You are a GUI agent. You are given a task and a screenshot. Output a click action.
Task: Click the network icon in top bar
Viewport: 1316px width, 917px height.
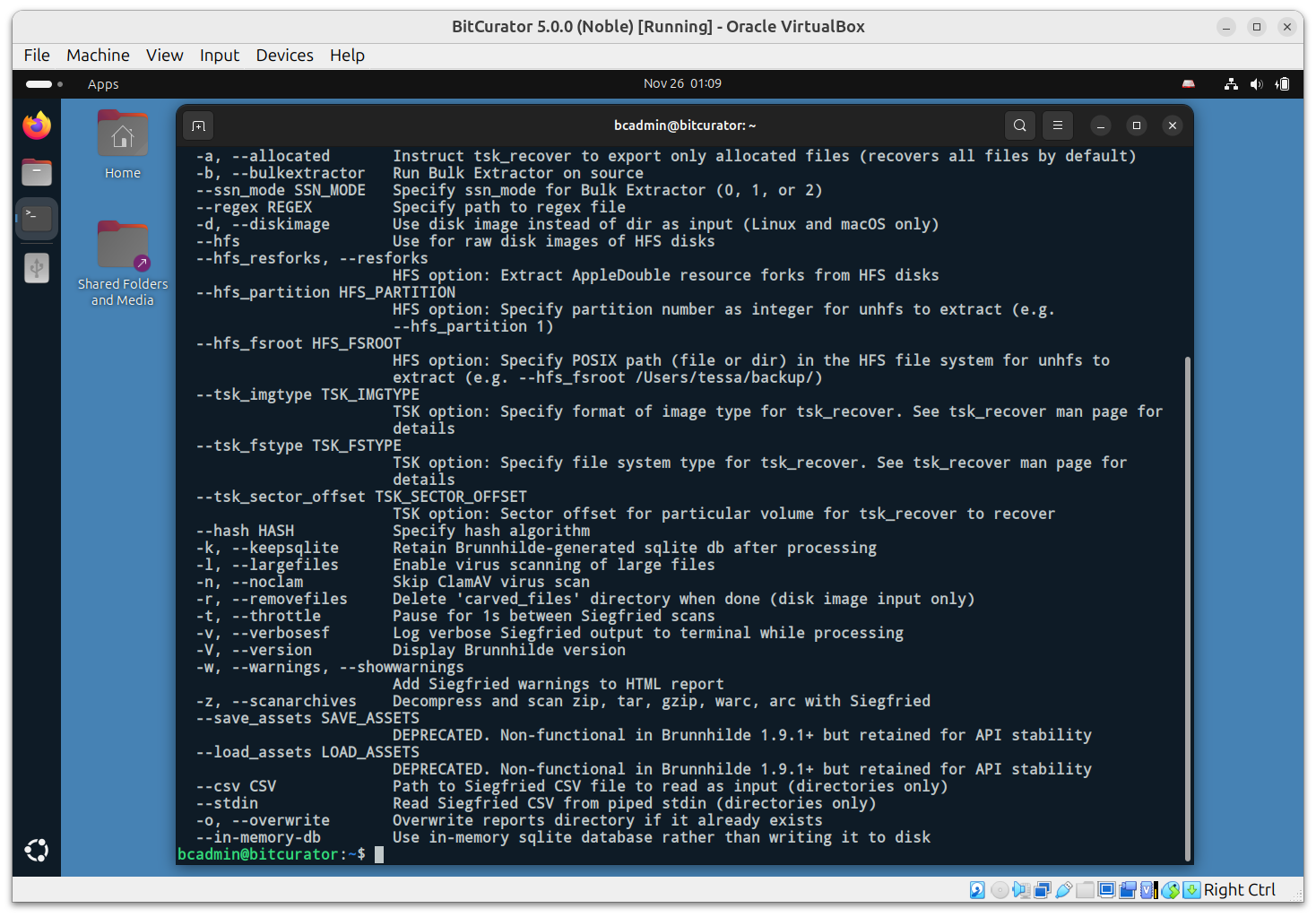pos(1232,84)
